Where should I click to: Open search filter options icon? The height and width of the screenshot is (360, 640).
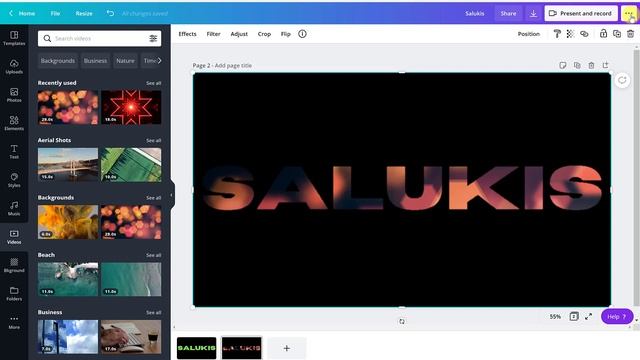(x=153, y=38)
